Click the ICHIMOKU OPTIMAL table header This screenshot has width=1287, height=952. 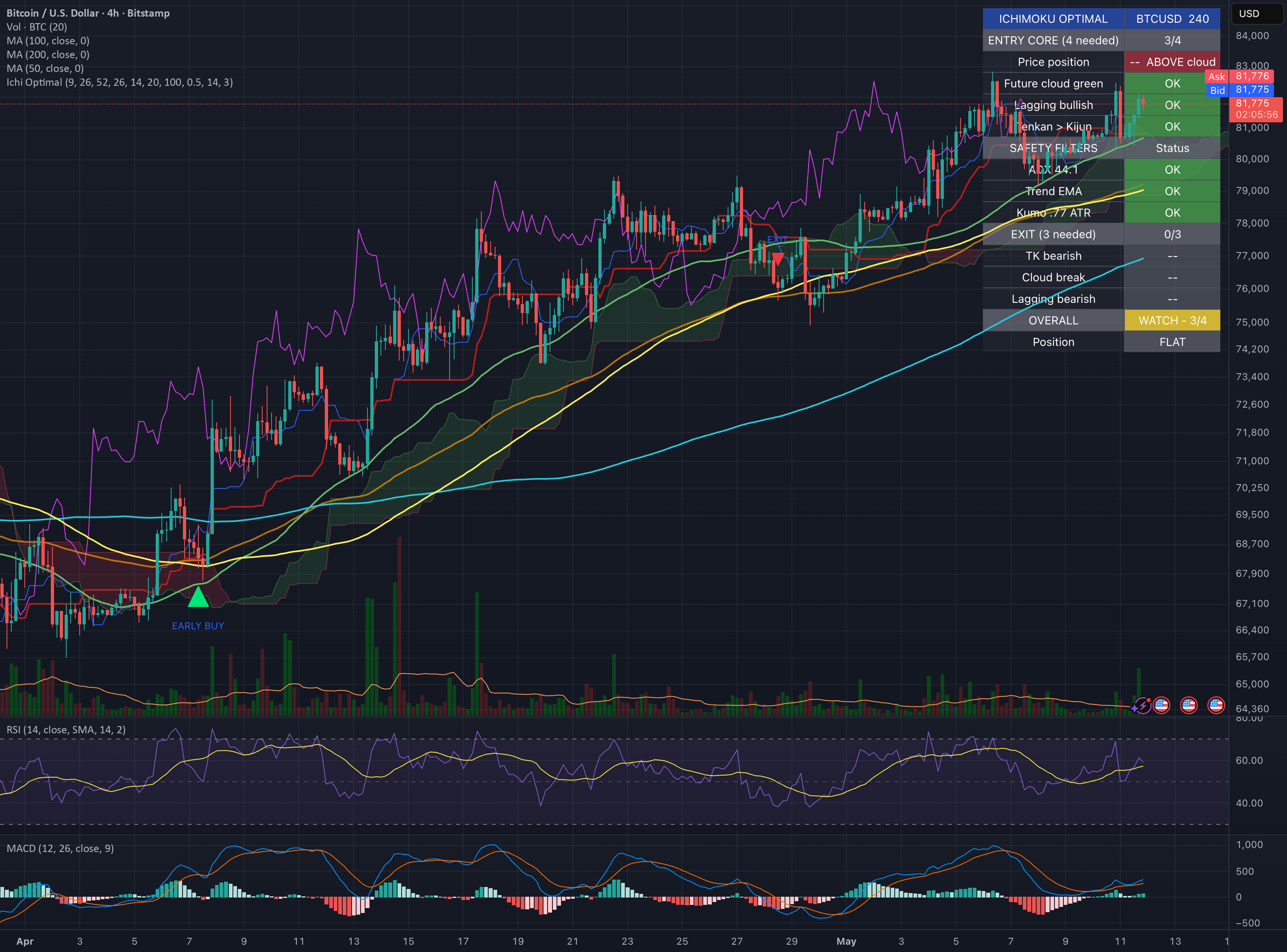coord(1053,18)
